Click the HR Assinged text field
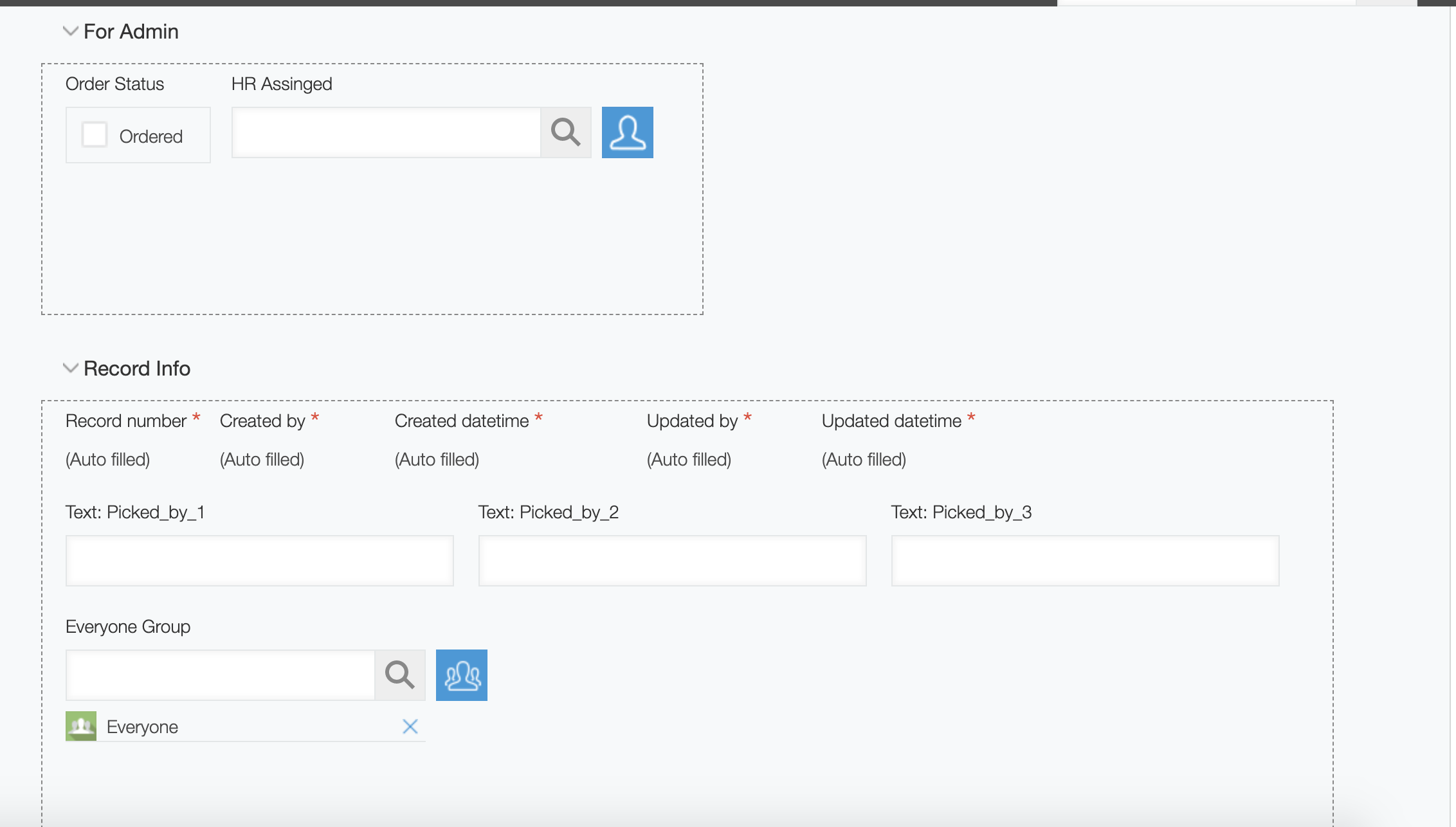This screenshot has width=1456, height=827. 386,132
